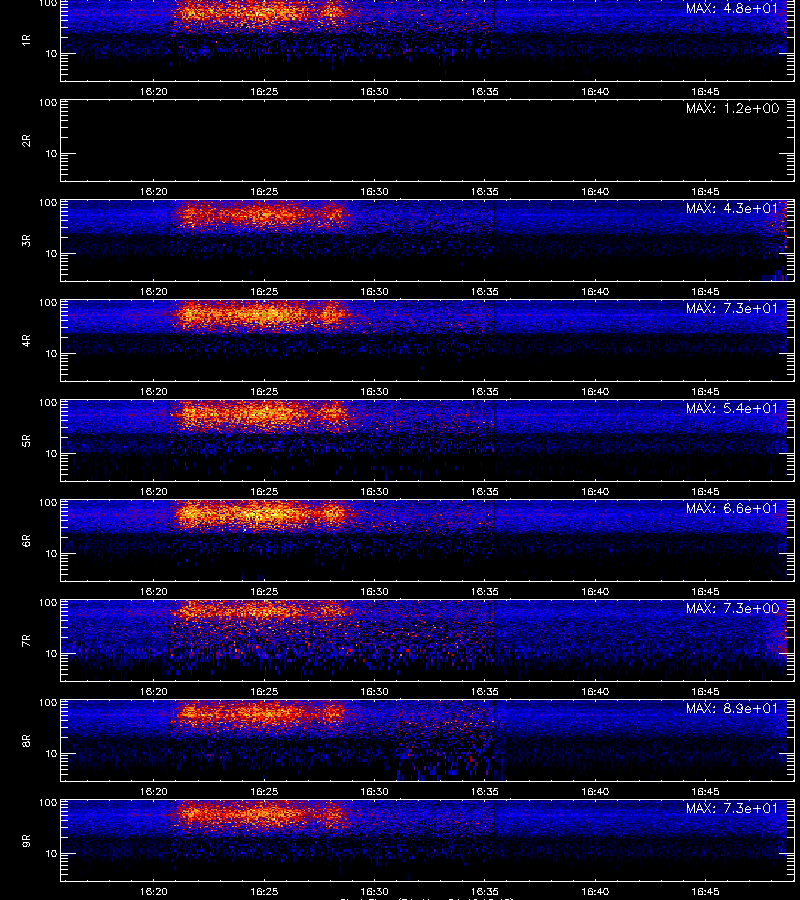Click the MAX: 4.8e+01 label in panel 1R
800x900 pixels.
(732, 9)
